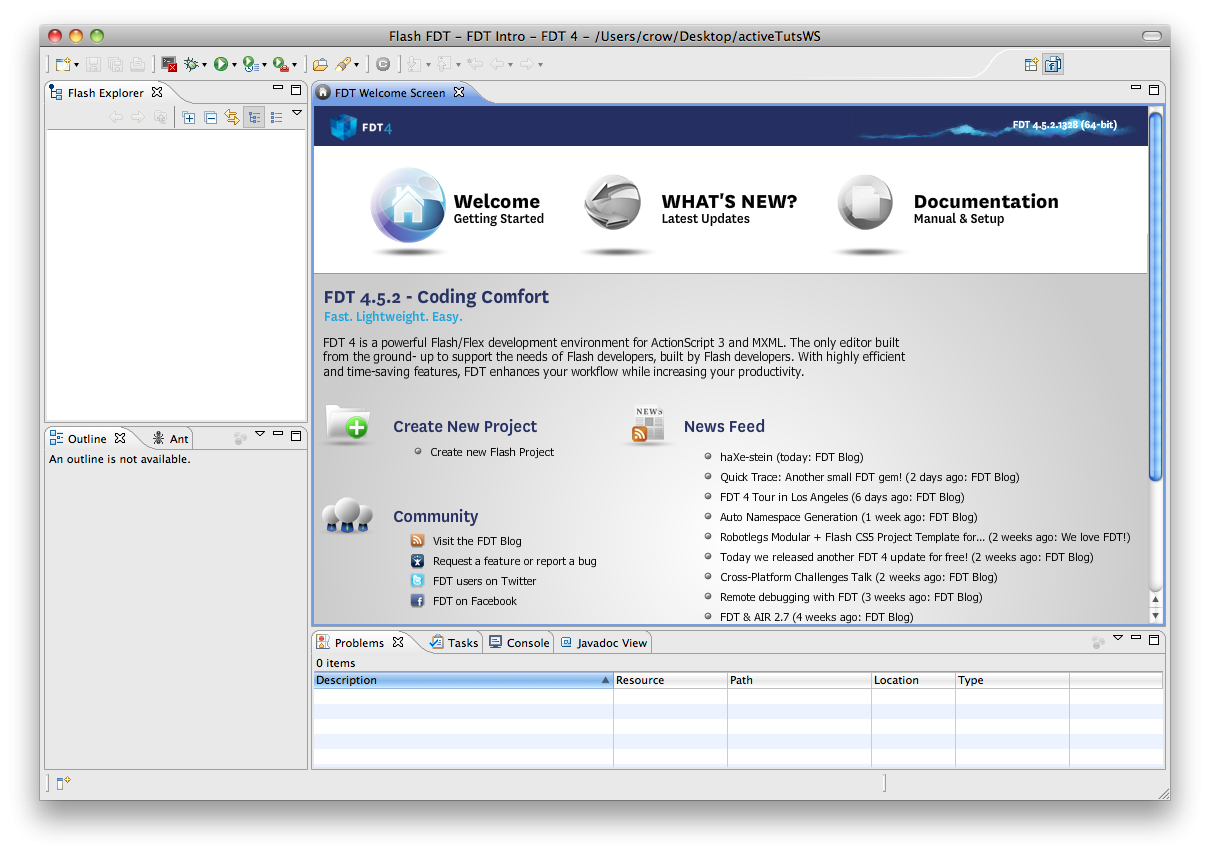Image resolution: width=1210 pixels, height=855 pixels.
Task: Click Collapse All in Flash Explorer
Action: pyautogui.click(x=210, y=117)
